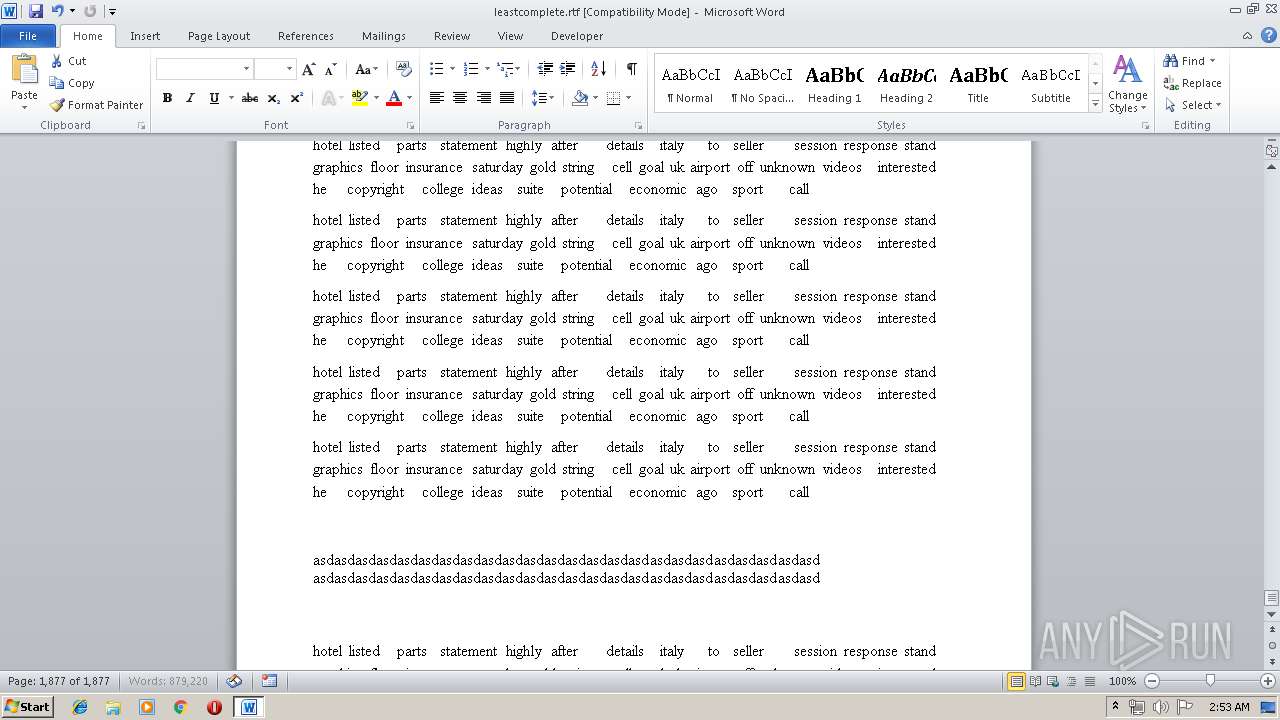
Task: Click the macro recording status icon
Action: tap(269, 681)
